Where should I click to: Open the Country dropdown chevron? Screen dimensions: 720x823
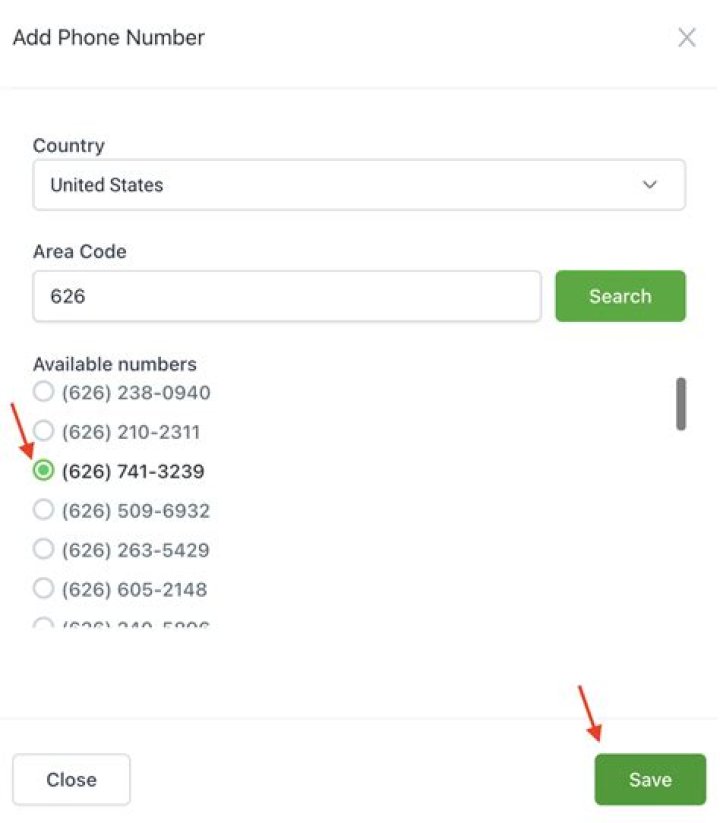pyautogui.click(x=649, y=185)
